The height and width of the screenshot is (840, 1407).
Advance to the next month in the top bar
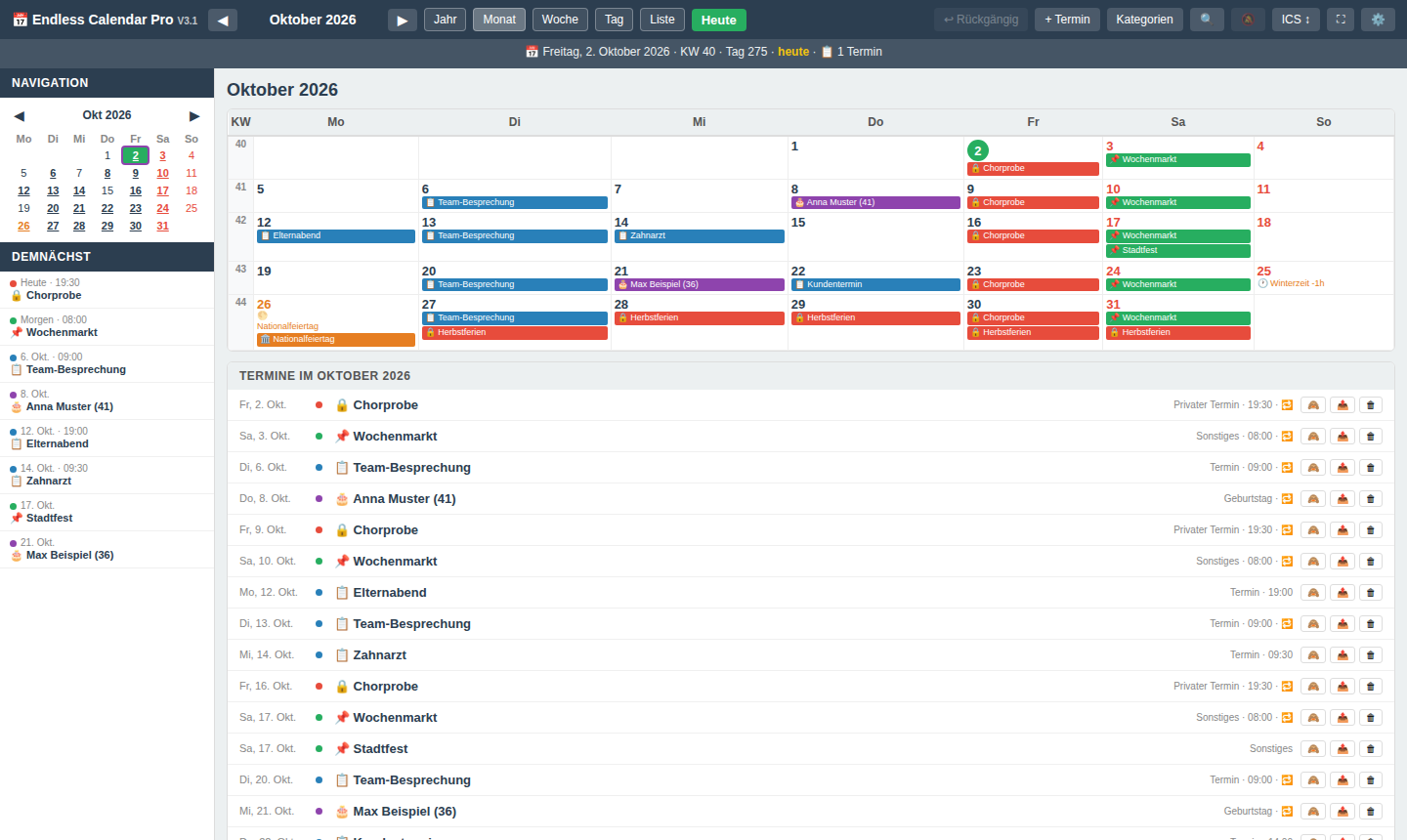(403, 20)
